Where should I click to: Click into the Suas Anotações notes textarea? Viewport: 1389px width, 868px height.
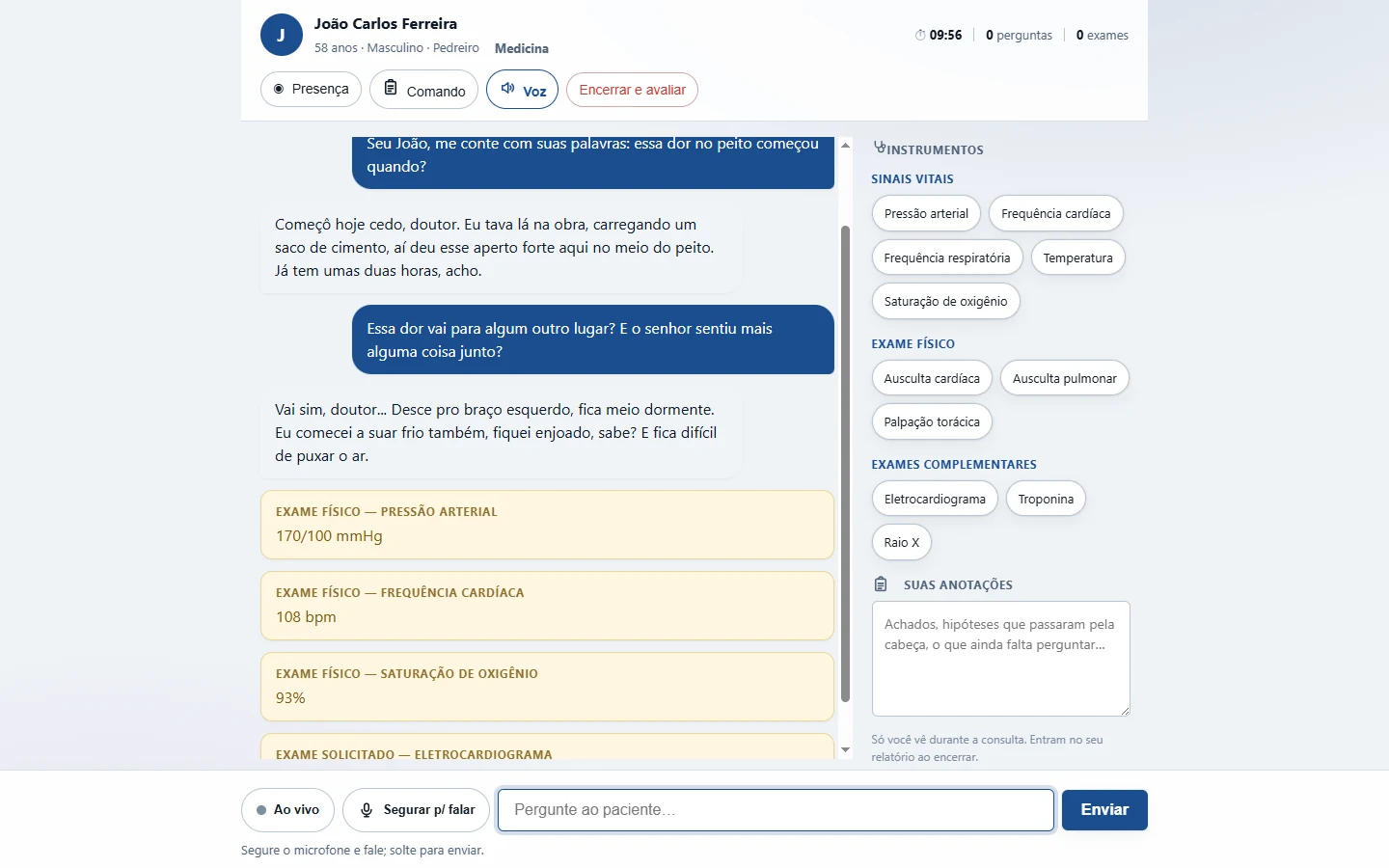tap(1000, 659)
